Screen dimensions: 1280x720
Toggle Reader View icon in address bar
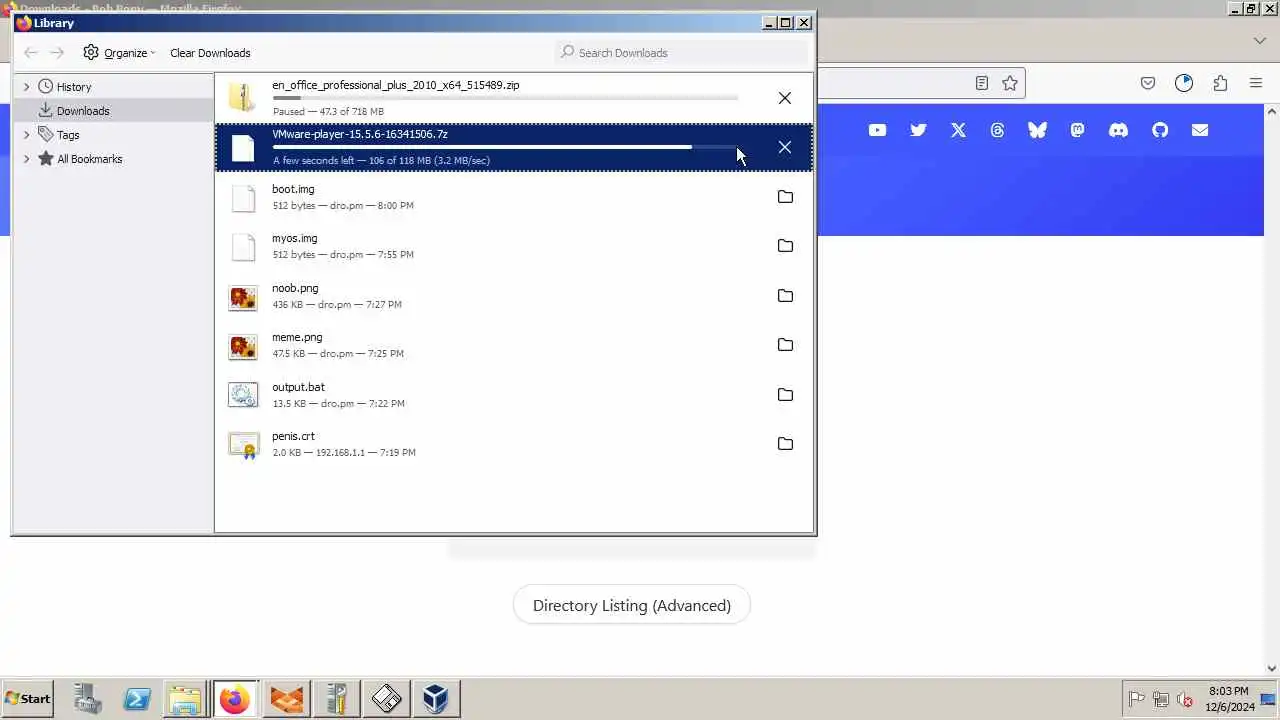[x=982, y=83]
